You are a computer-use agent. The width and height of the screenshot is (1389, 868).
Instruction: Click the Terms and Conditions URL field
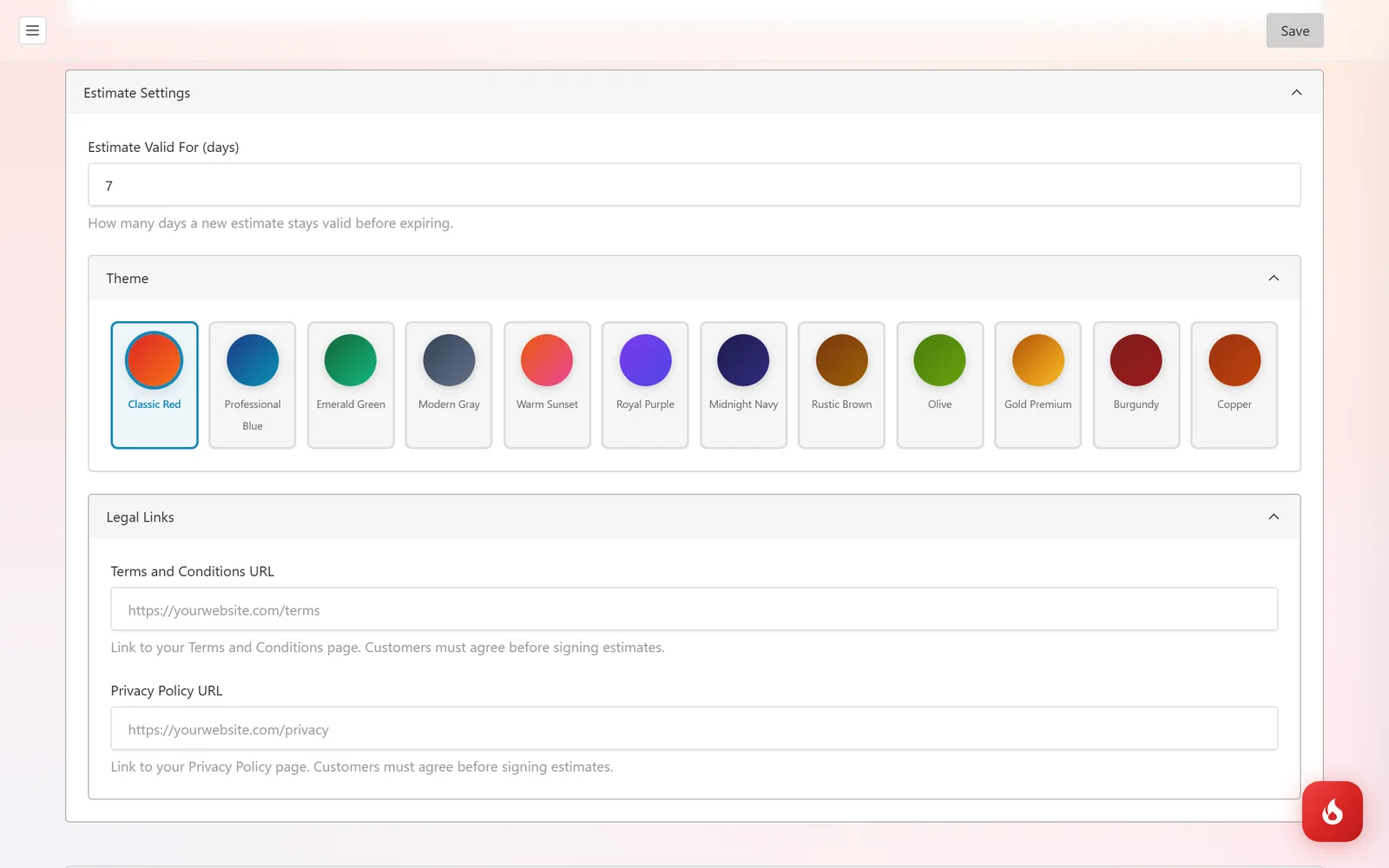[694, 609]
